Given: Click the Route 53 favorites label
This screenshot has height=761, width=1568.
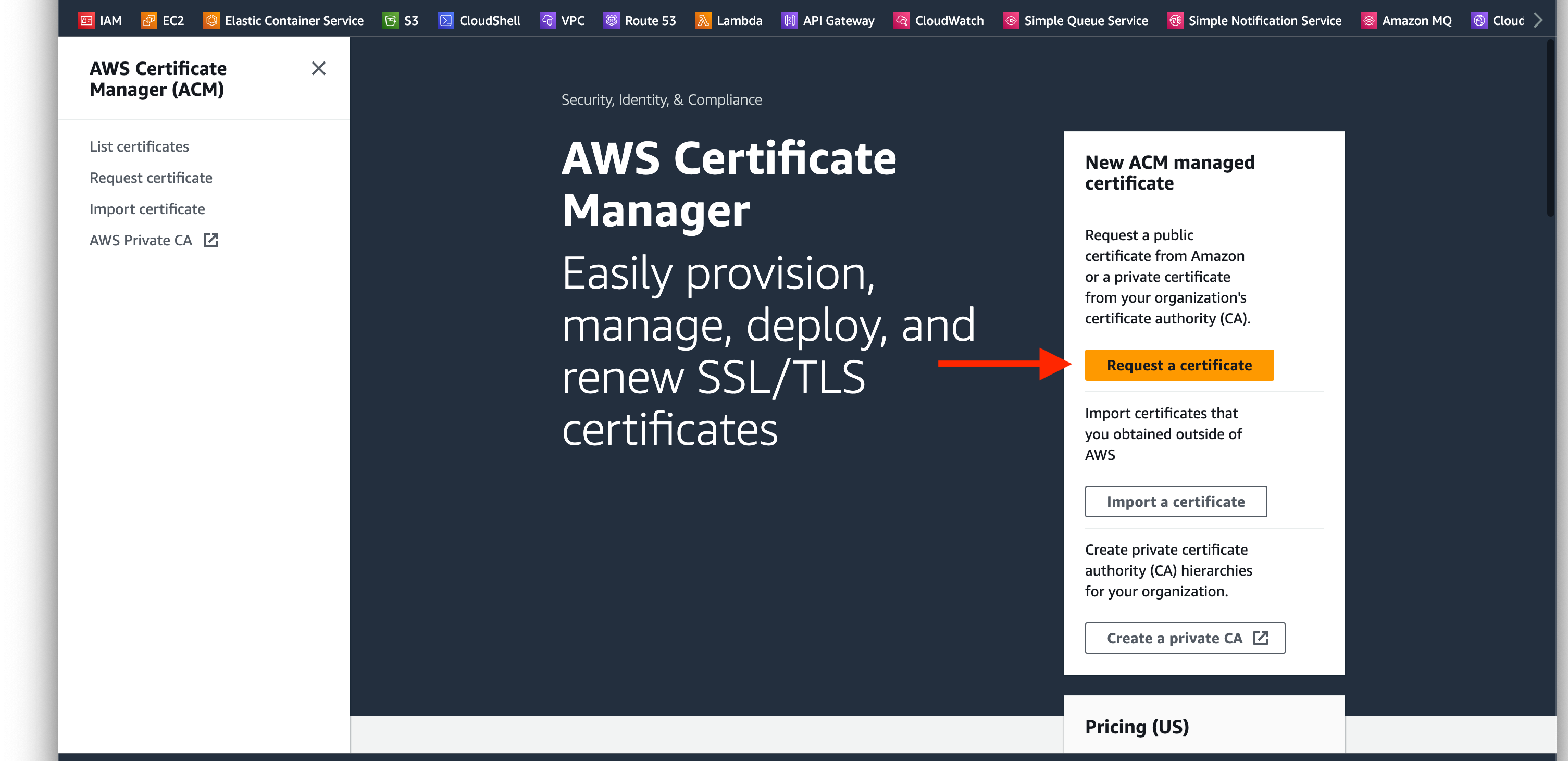Looking at the screenshot, I should (x=650, y=21).
